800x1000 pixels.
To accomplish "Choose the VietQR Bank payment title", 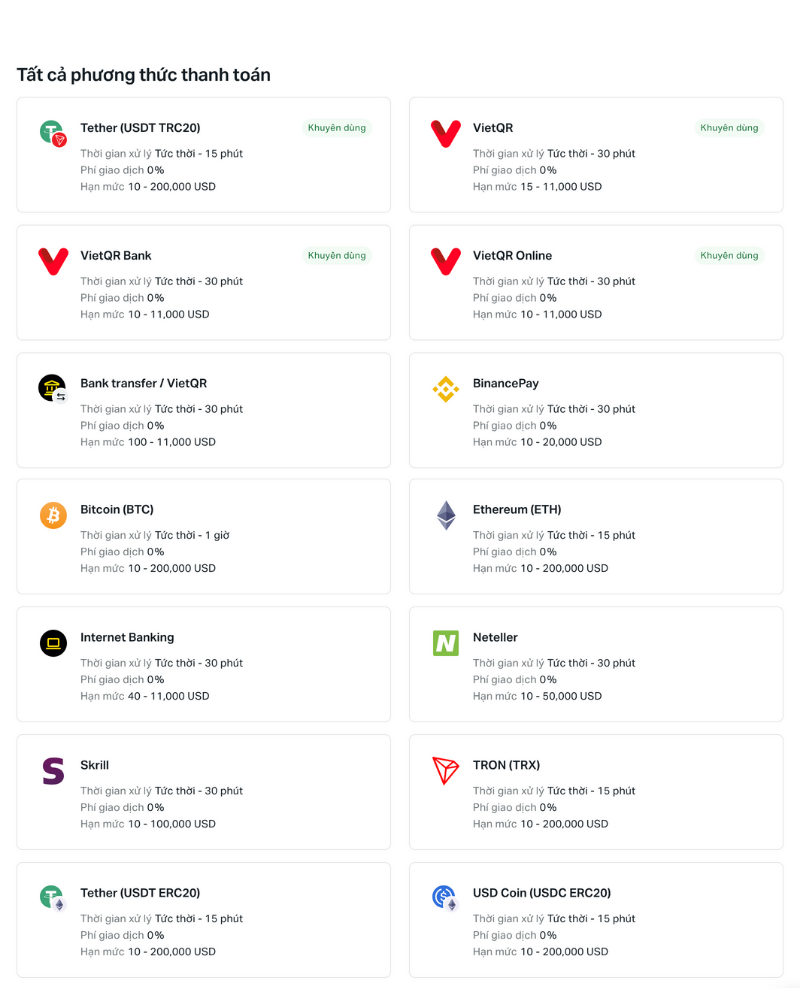I will pyautogui.click(x=116, y=256).
